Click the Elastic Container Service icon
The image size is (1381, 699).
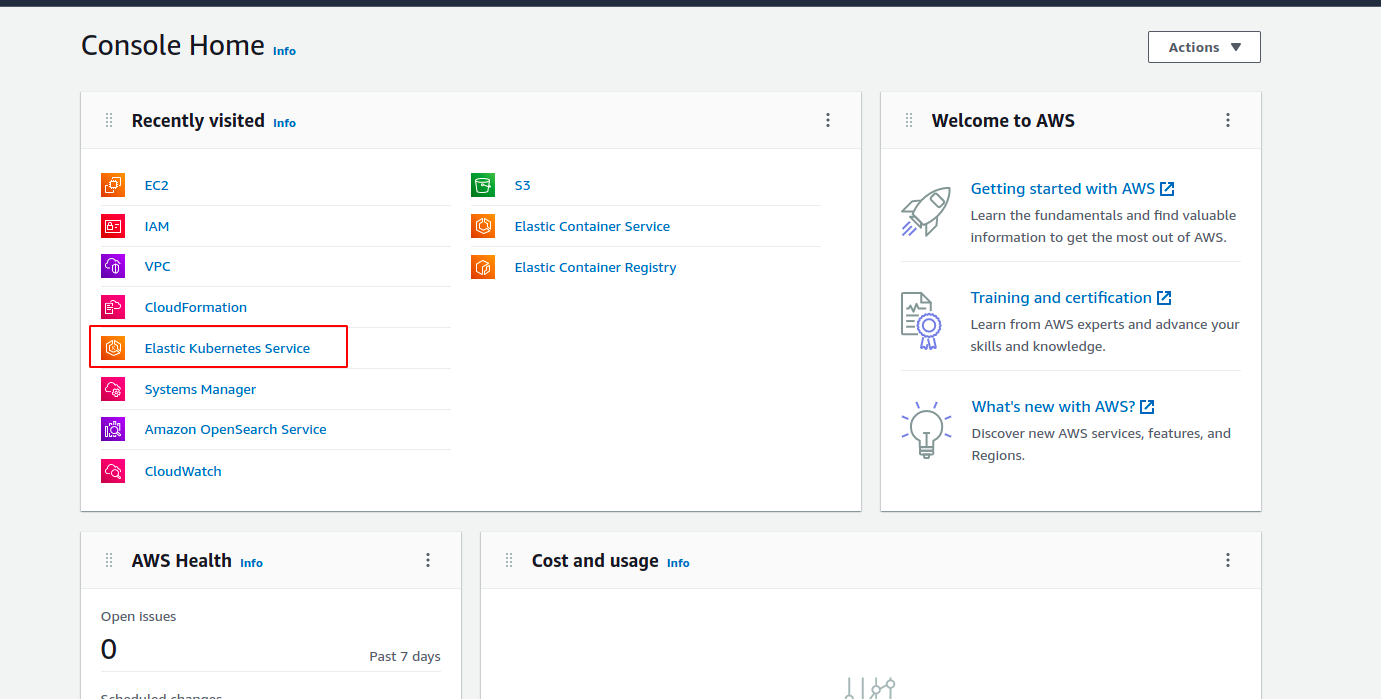(483, 226)
